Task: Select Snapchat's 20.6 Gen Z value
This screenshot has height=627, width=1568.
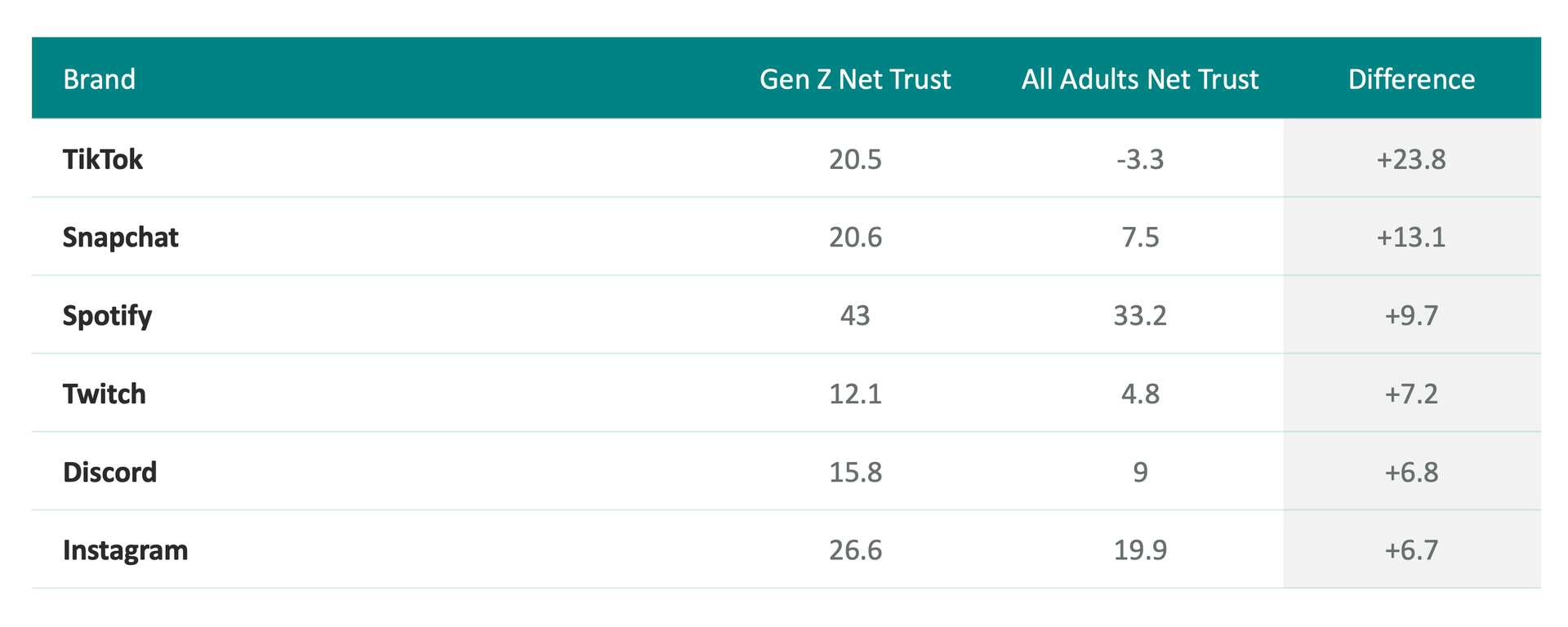Action: 855,238
